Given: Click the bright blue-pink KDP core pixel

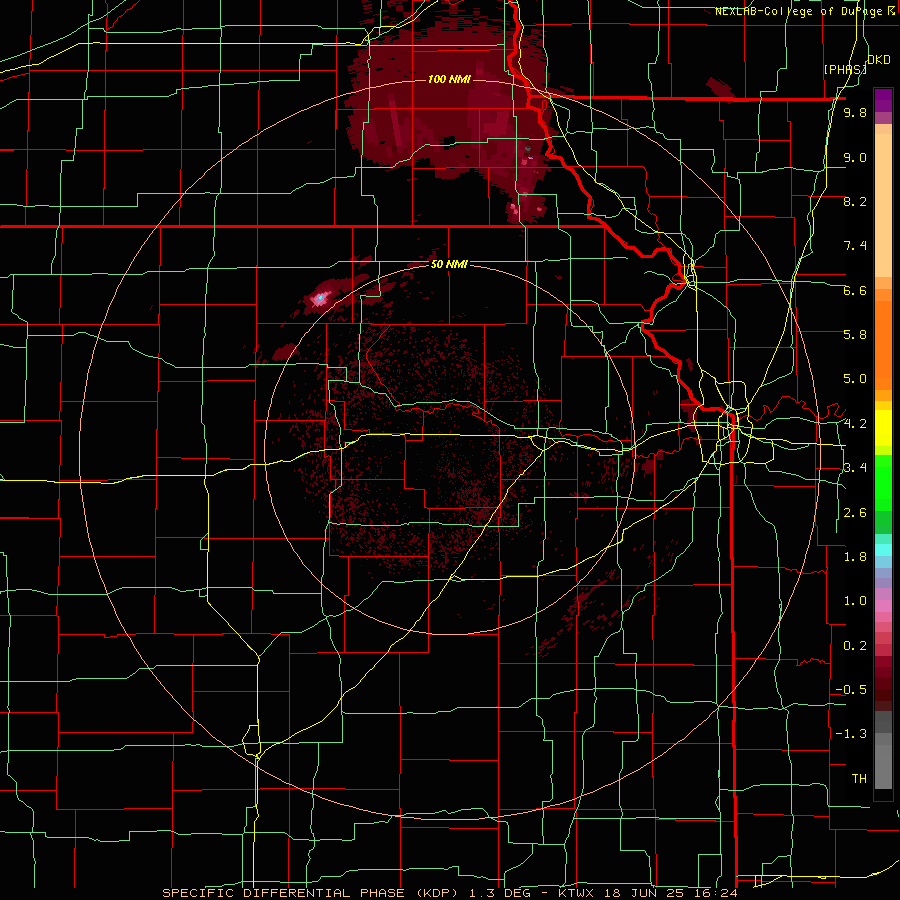Looking at the screenshot, I should [x=319, y=298].
